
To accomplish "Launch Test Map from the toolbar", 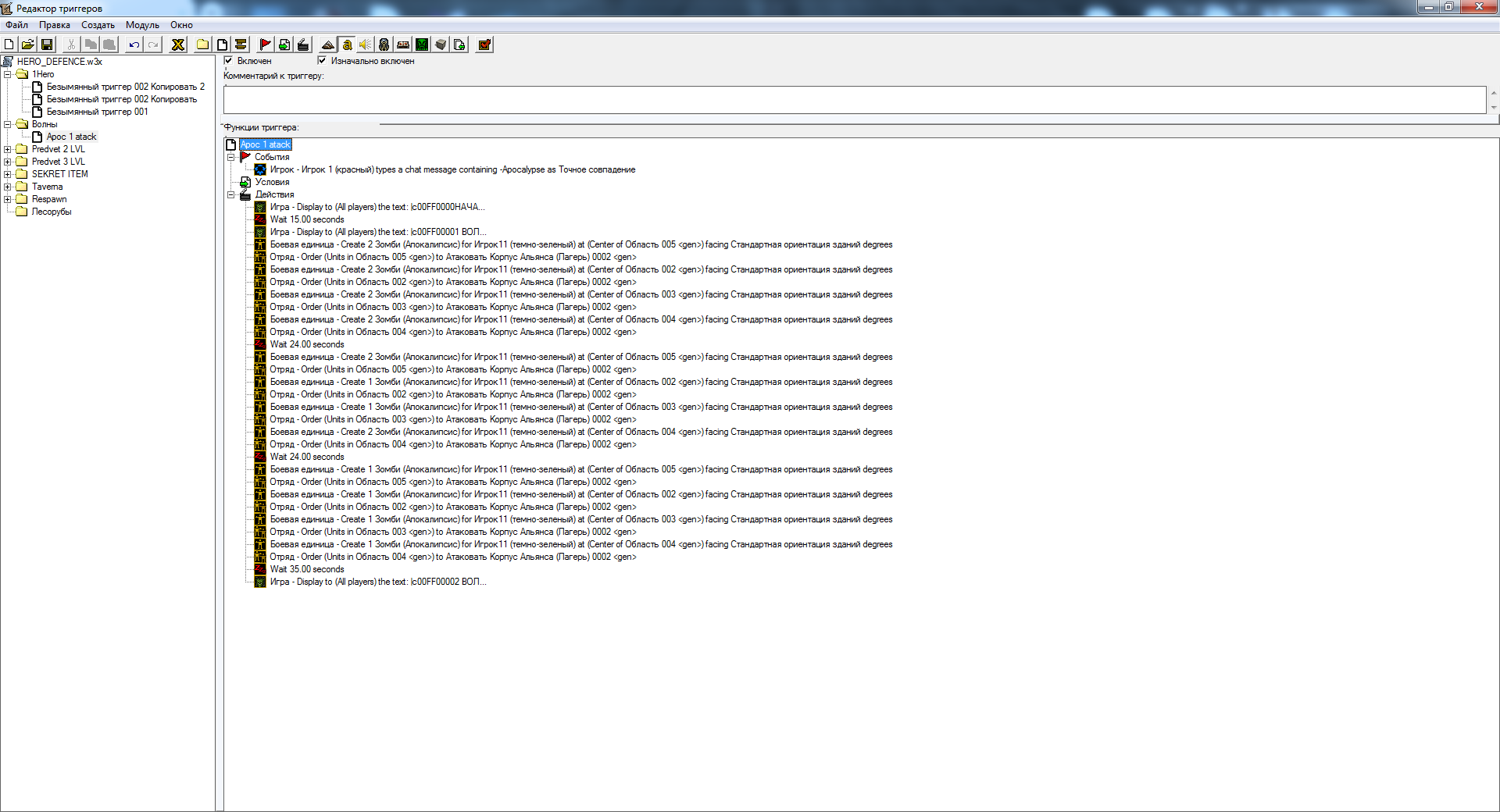I will pos(484,45).
